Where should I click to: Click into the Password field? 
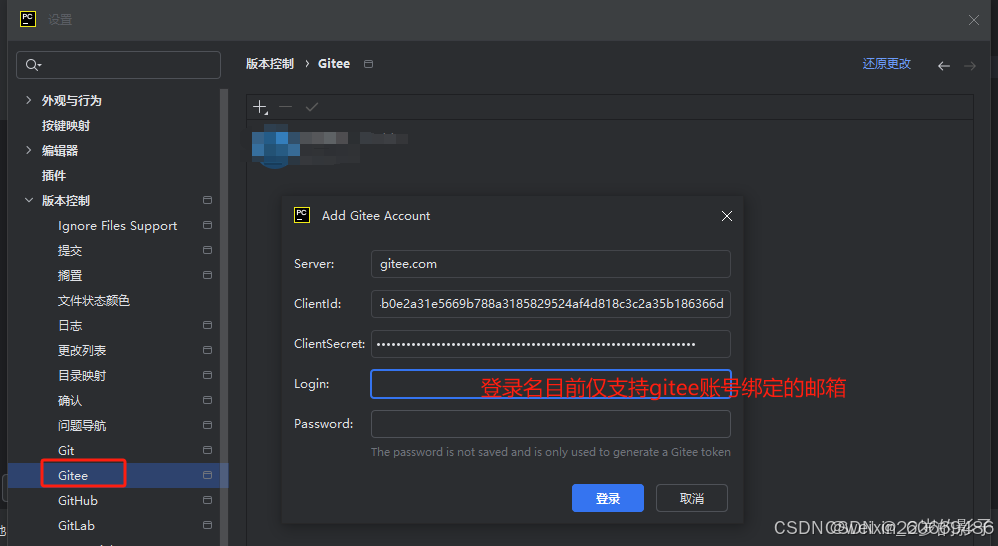[551, 424]
